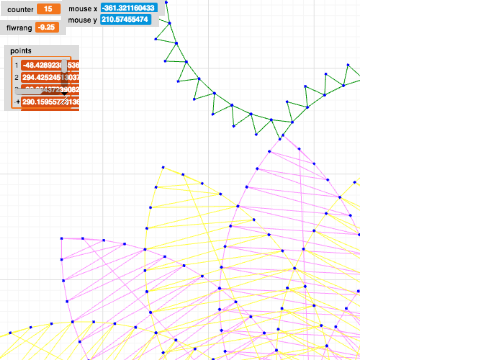This screenshot has height=360, width=480.
Task: Click the plus icon in points list
Action: click(x=18, y=102)
